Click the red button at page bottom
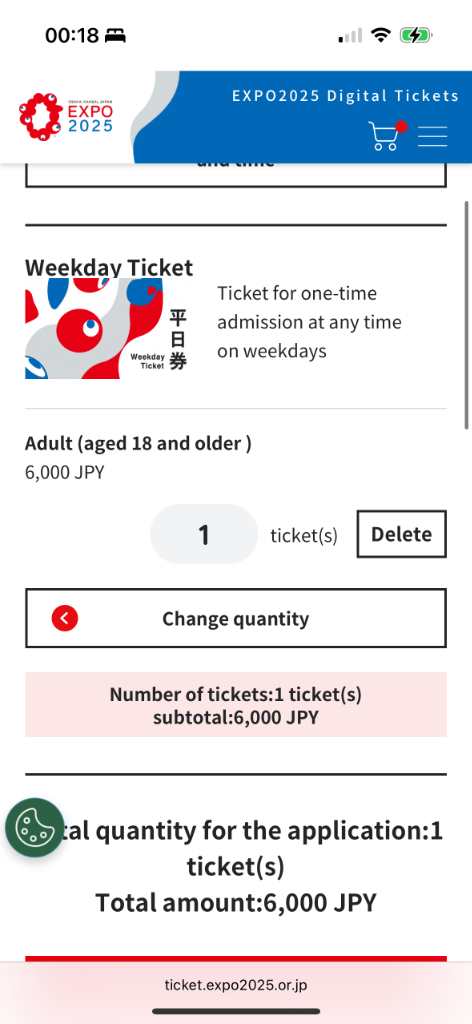The height and width of the screenshot is (1024, 472). click(x=236, y=959)
